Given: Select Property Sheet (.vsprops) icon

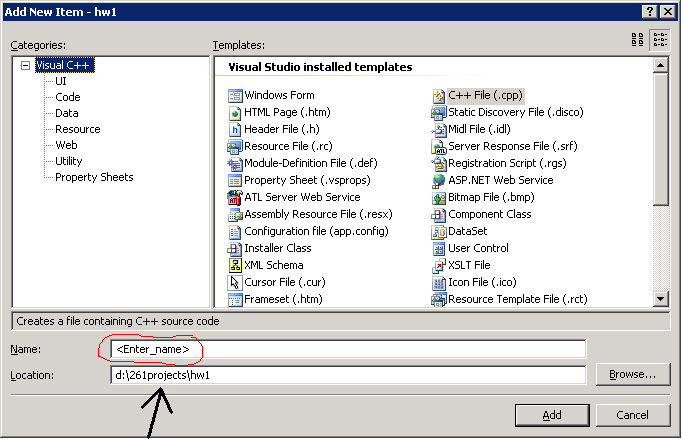Looking at the screenshot, I should pos(235,180).
